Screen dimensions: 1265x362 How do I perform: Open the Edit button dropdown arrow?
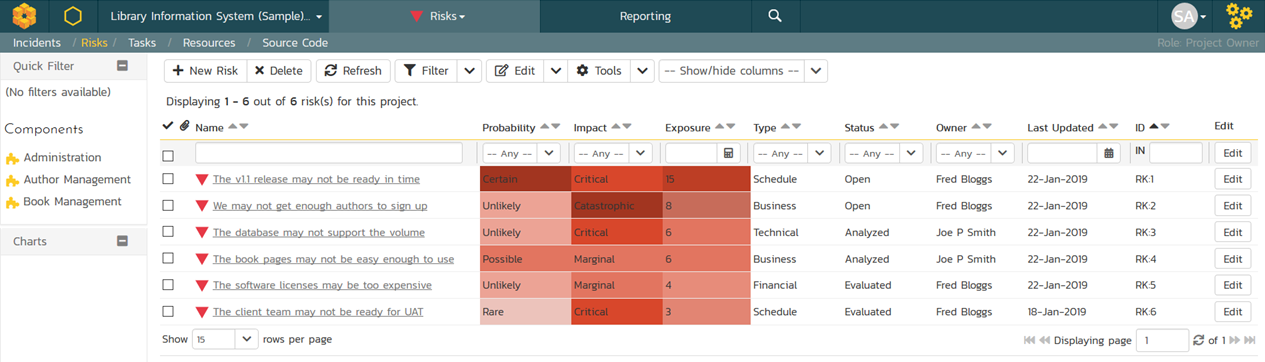(557, 71)
